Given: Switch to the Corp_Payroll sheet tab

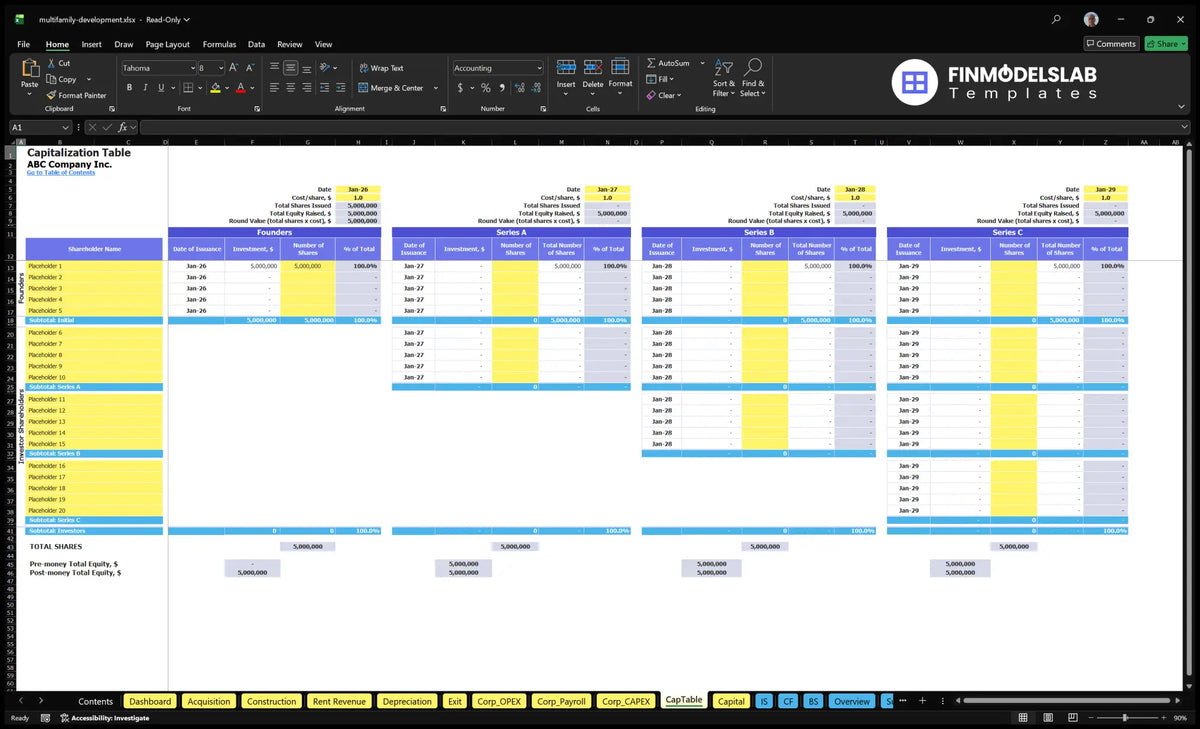Looking at the screenshot, I should [560, 701].
